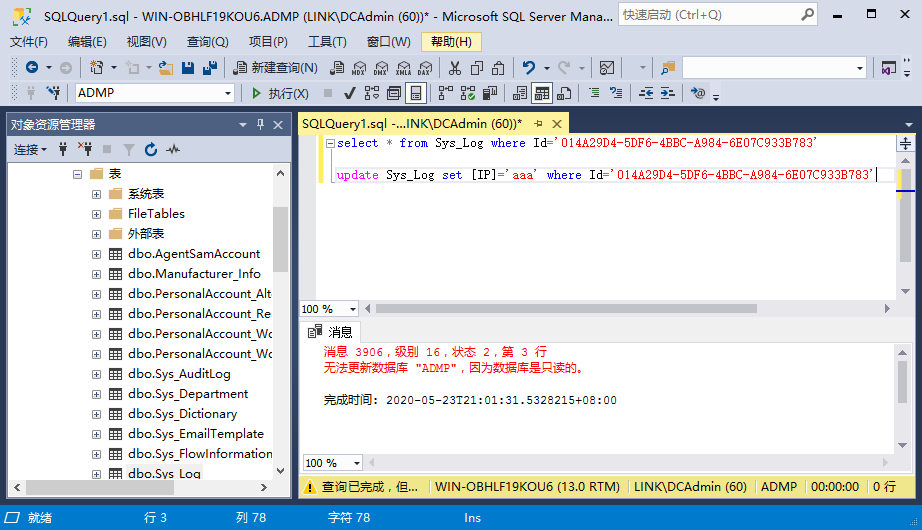922x530 pixels.
Task: Toggle IntelliSense enabled button
Action: click(416, 93)
